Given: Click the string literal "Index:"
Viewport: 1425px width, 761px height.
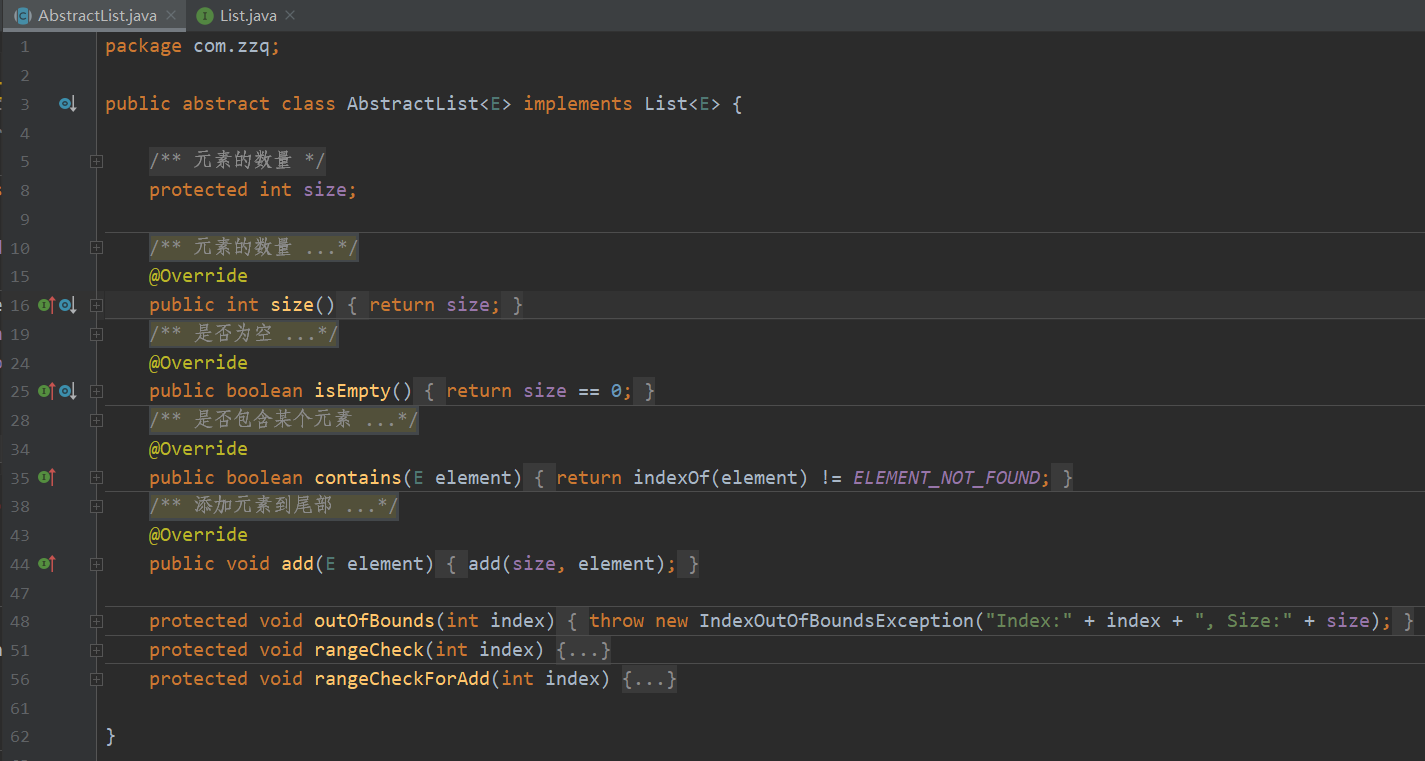Looking at the screenshot, I should click(x=1029, y=621).
